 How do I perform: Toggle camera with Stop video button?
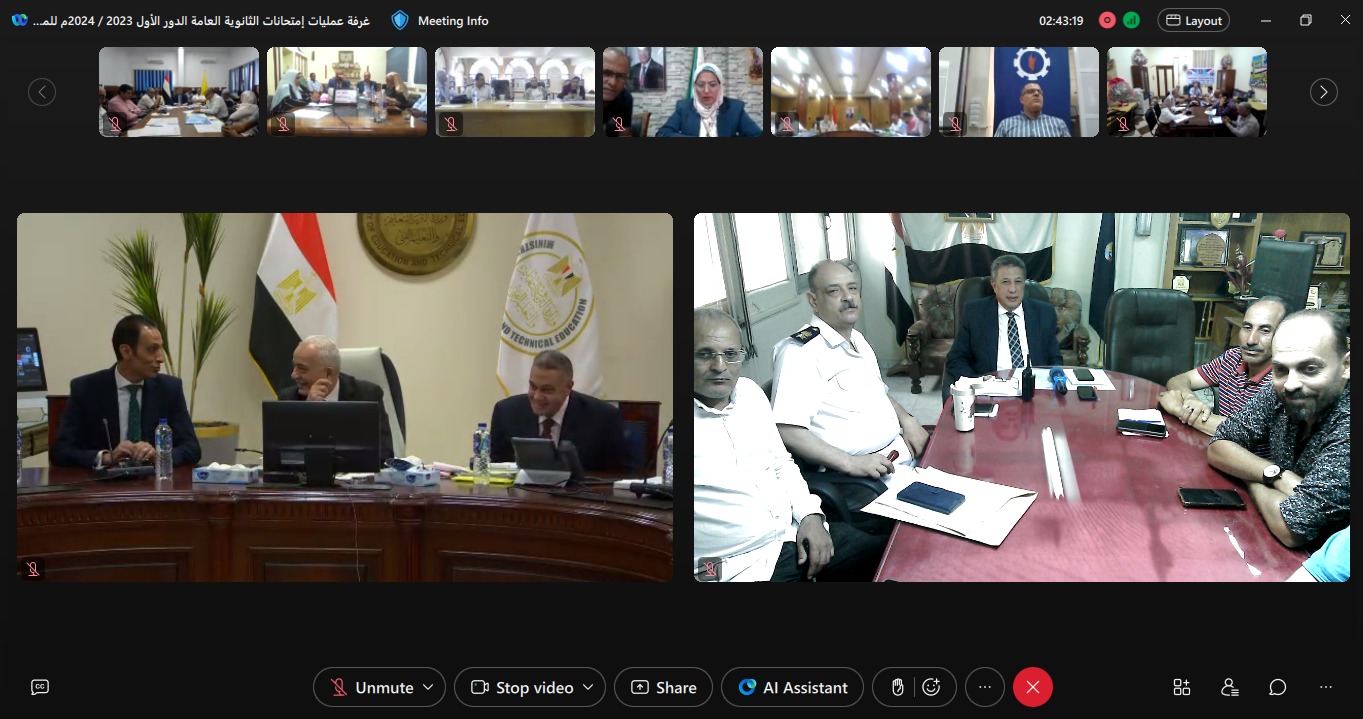(522, 687)
